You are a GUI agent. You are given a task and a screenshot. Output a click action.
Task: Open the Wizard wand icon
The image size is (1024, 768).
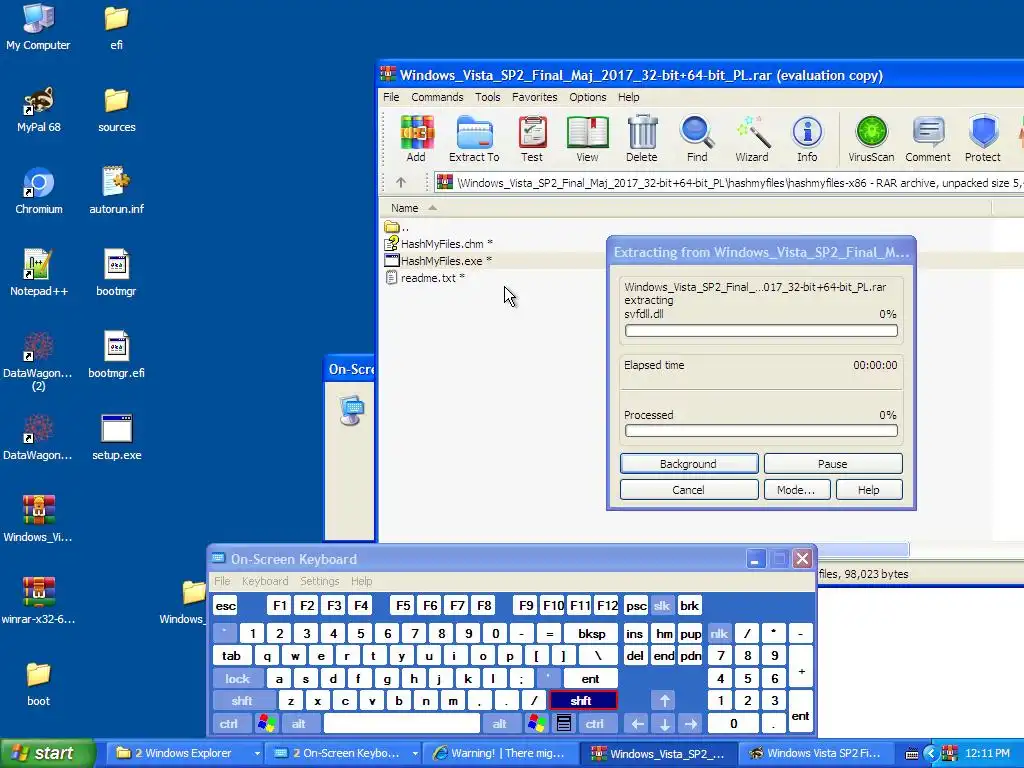pyautogui.click(x=752, y=138)
